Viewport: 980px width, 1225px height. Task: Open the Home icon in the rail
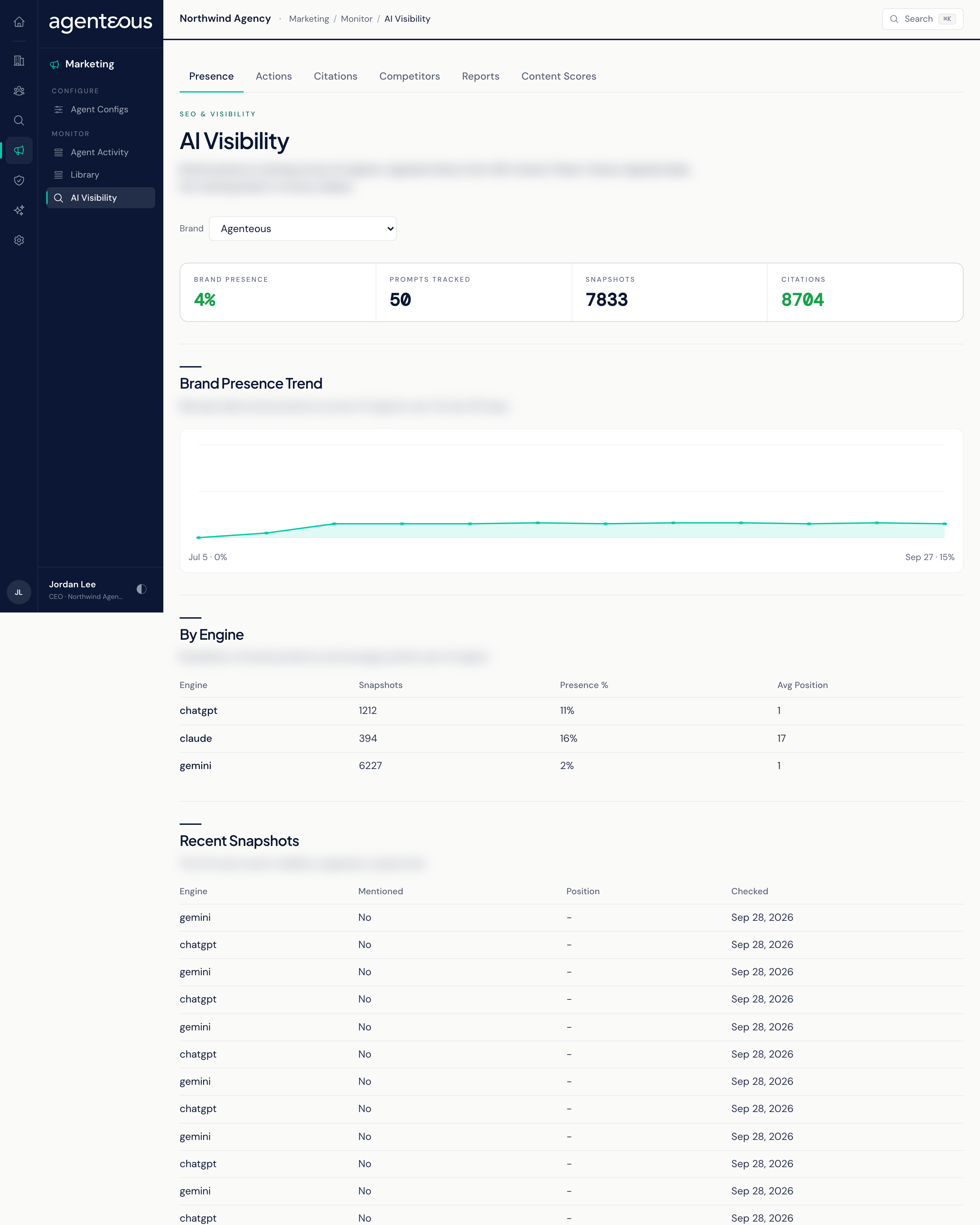click(19, 21)
